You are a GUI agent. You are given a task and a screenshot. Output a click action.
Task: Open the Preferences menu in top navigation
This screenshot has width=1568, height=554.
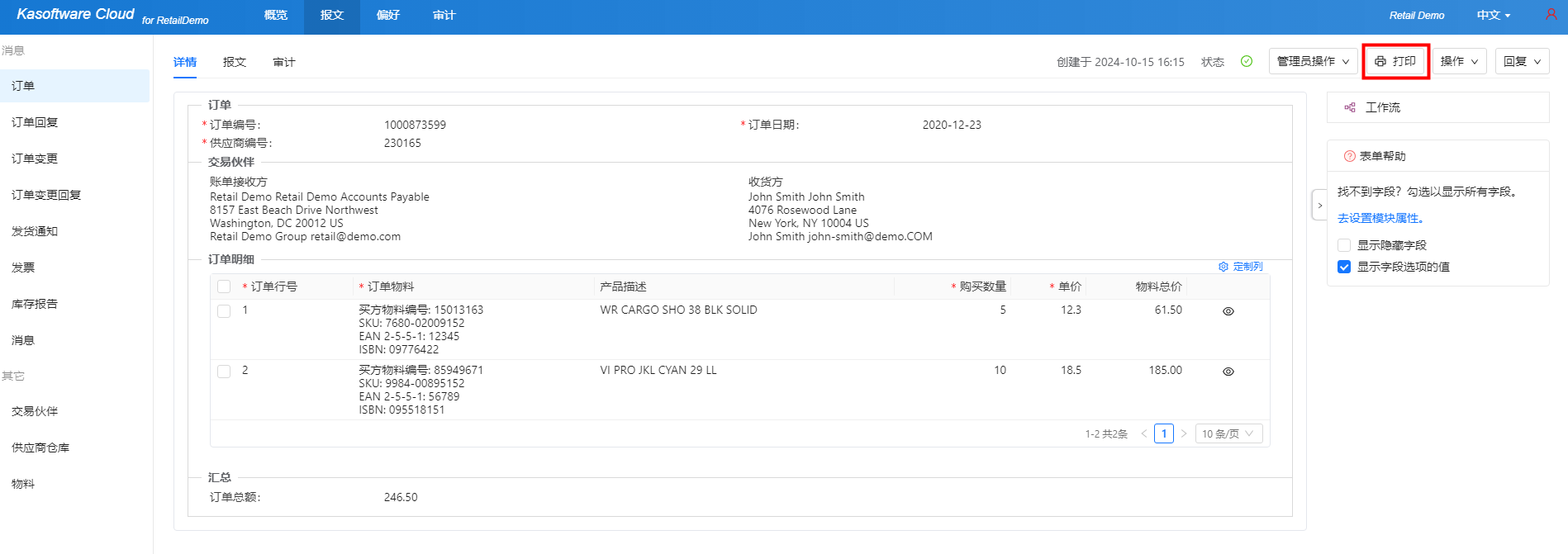(387, 15)
